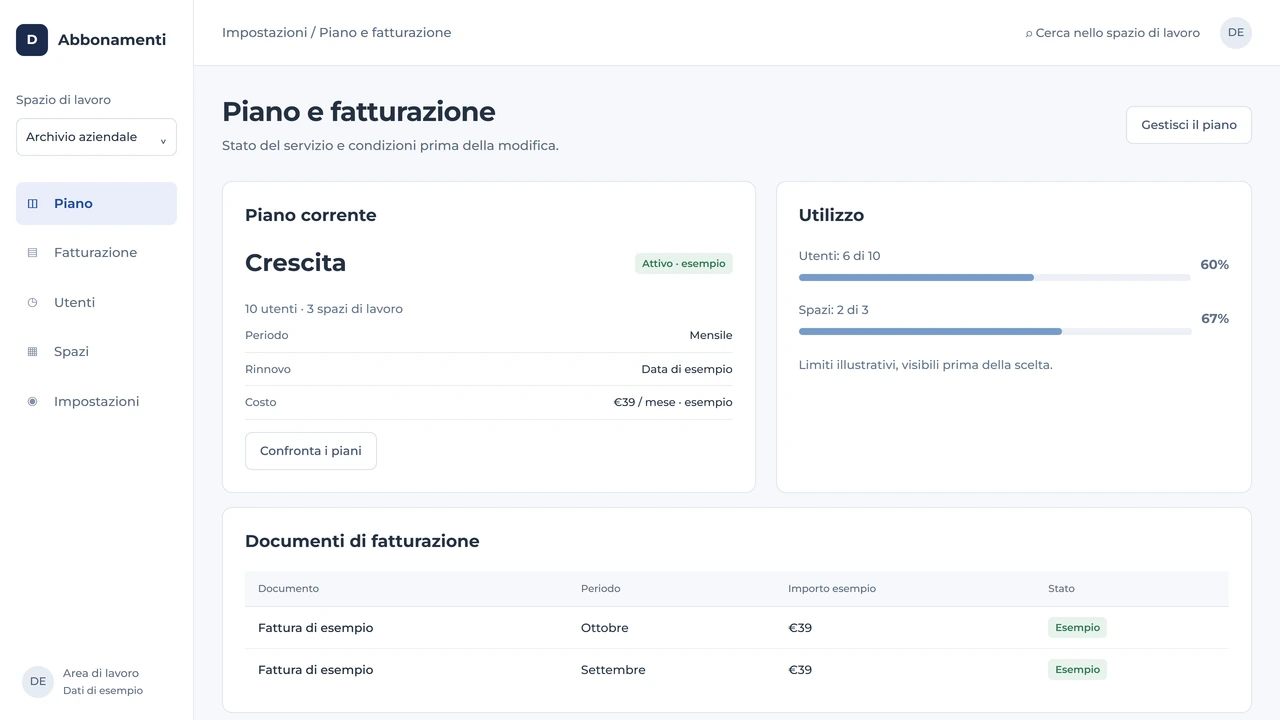The width and height of the screenshot is (1280, 720).
Task: Click the €39 / mese · esempio cost
Action: coord(673,402)
